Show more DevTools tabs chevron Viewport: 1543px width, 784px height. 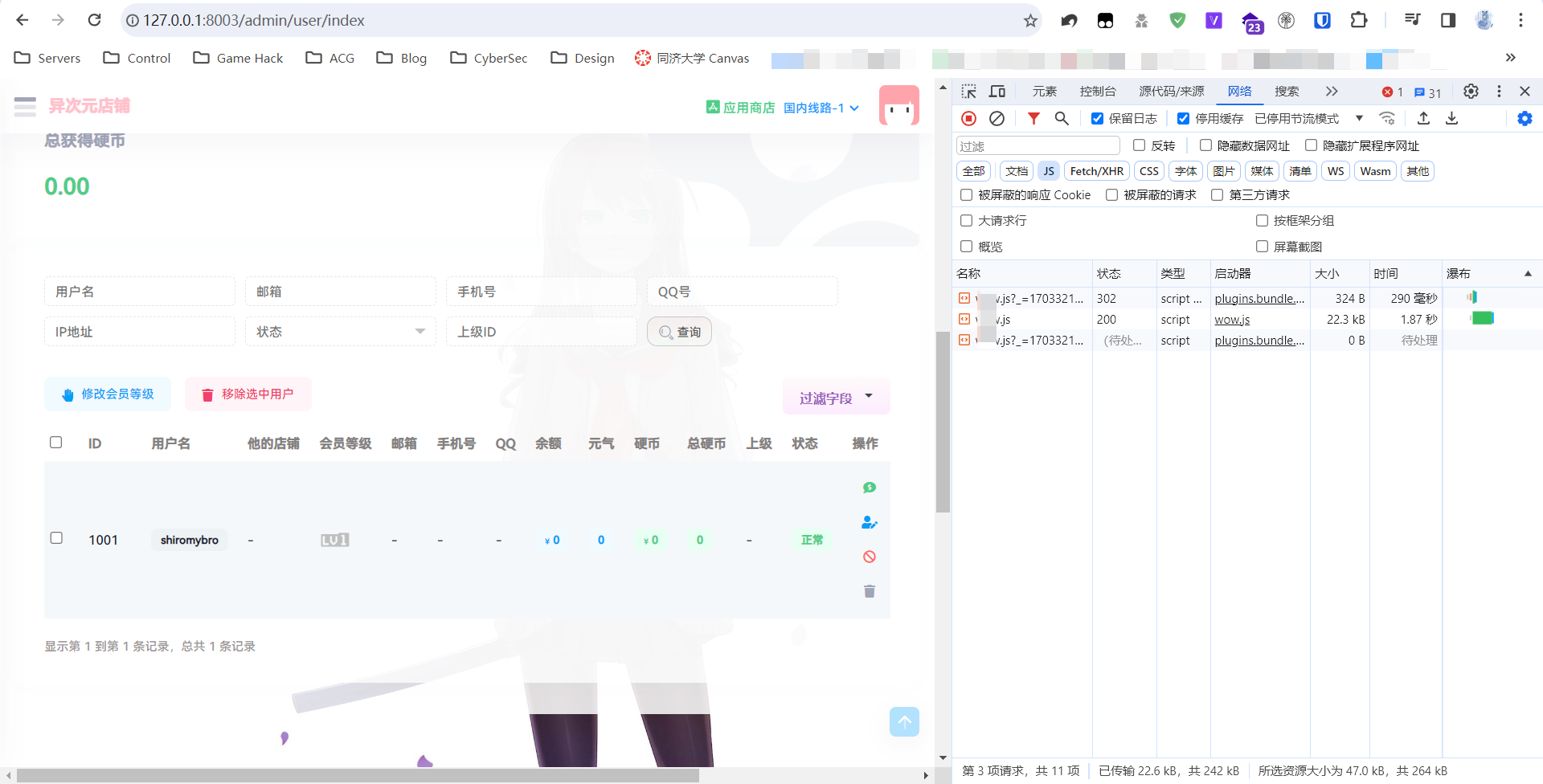click(1332, 92)
